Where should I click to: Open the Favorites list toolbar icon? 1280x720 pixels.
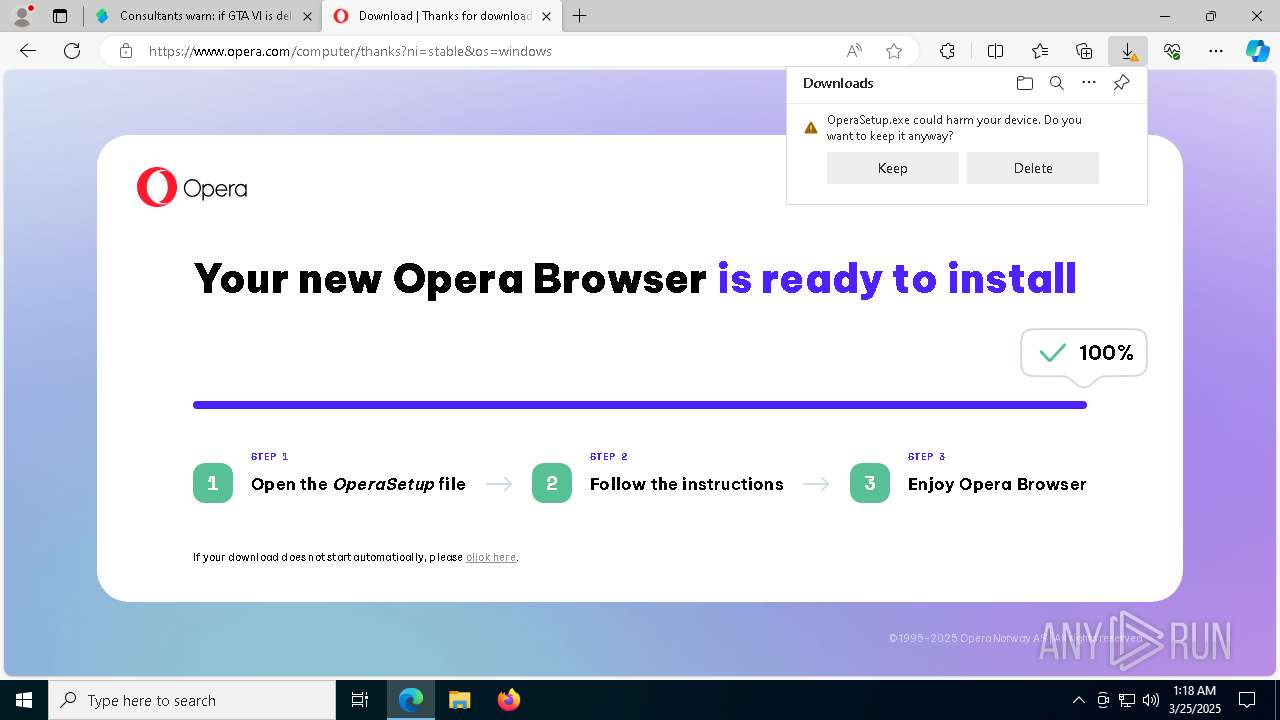coord(1040,51)
